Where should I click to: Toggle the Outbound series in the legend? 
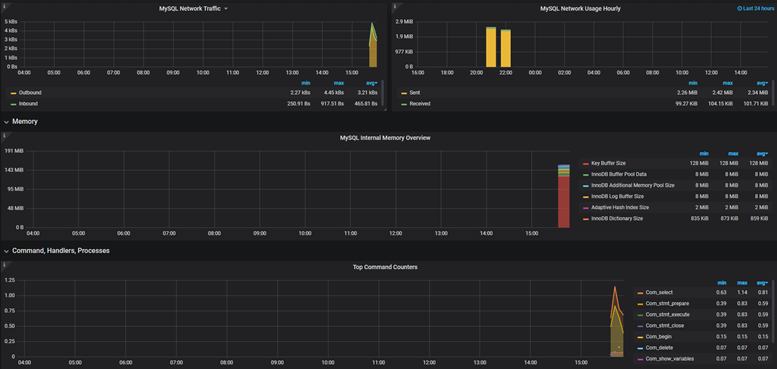pos(30,93)
